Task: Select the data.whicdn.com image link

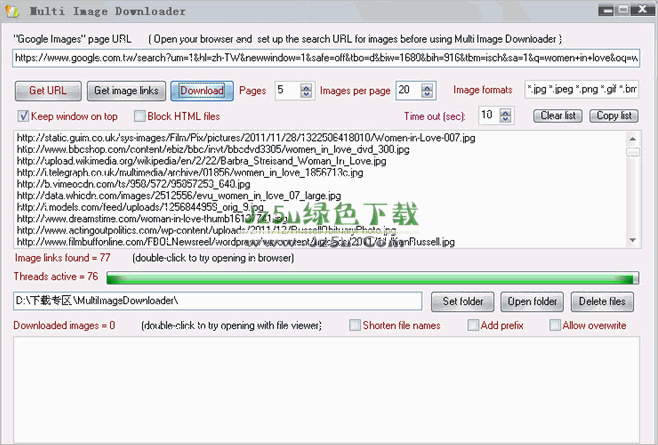Action: point(179,196)
